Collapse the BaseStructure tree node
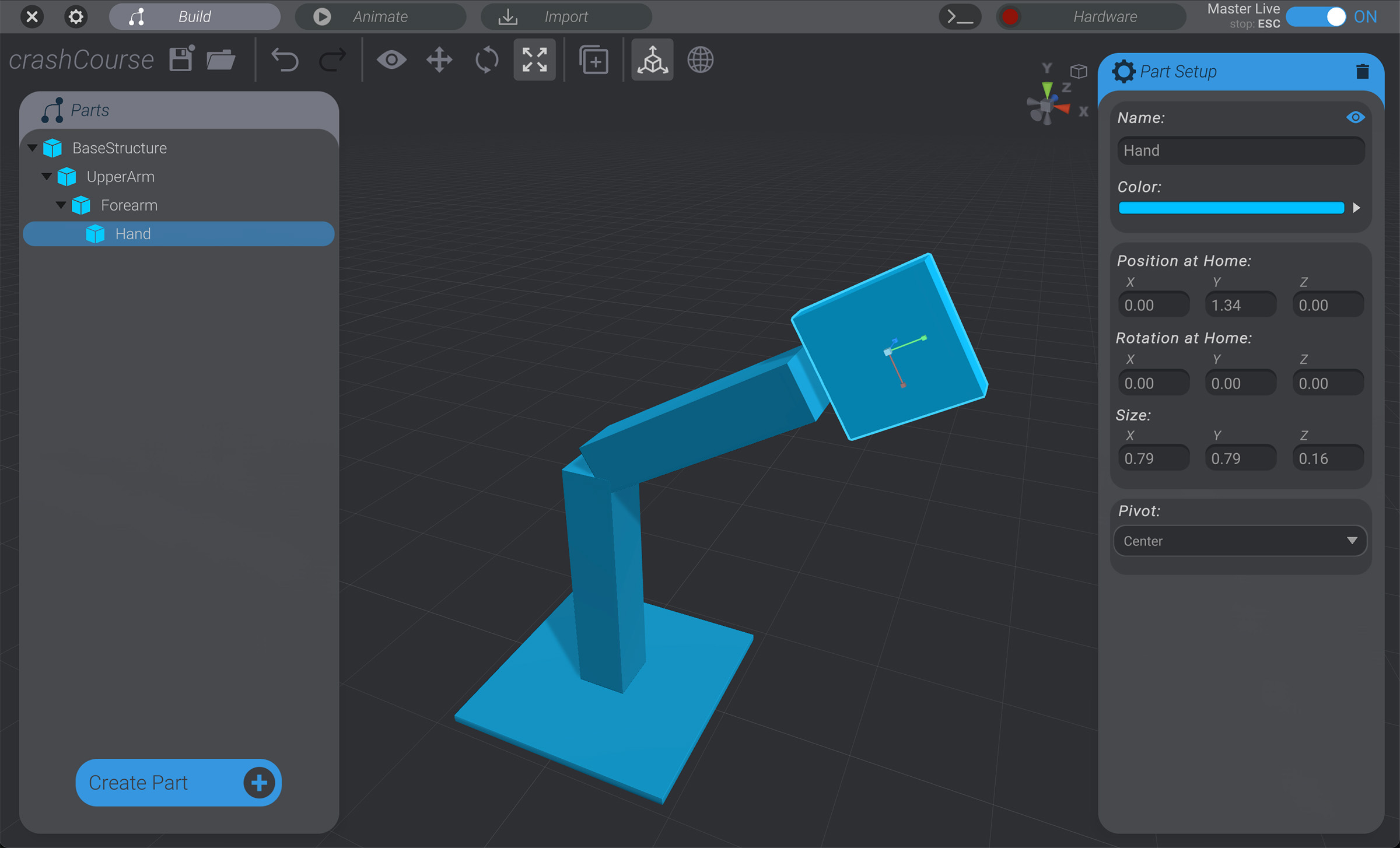 [x=33, y=148]
